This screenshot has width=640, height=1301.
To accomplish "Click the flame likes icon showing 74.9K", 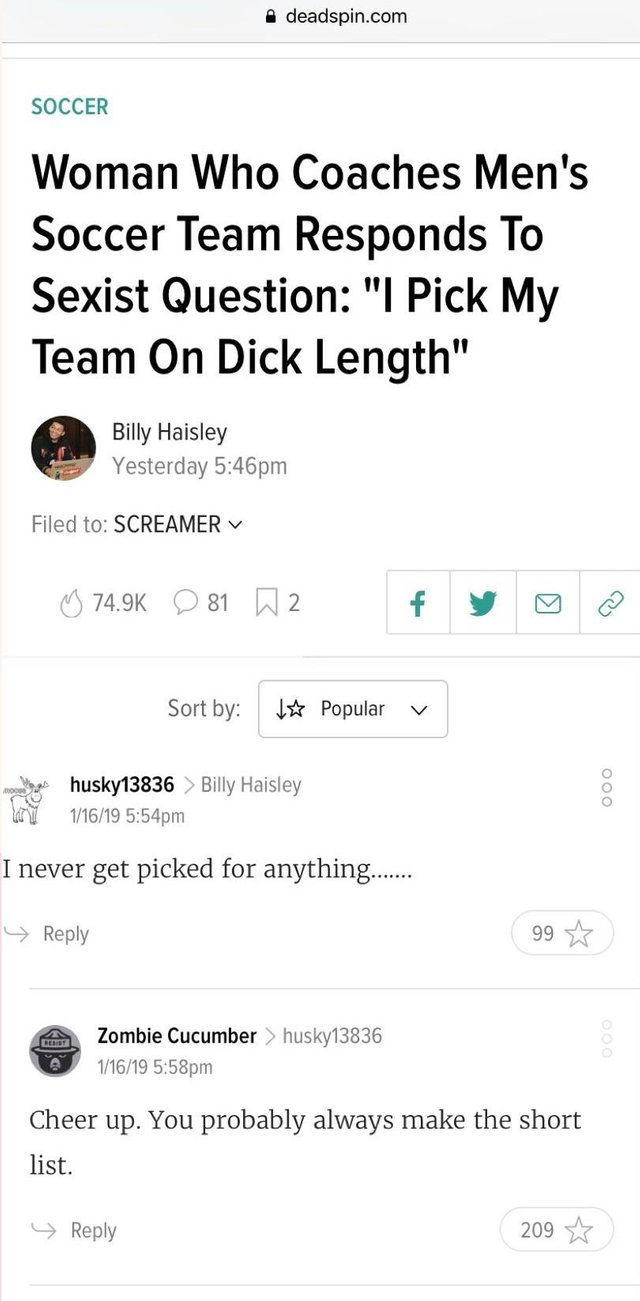I will click(72, 603).
